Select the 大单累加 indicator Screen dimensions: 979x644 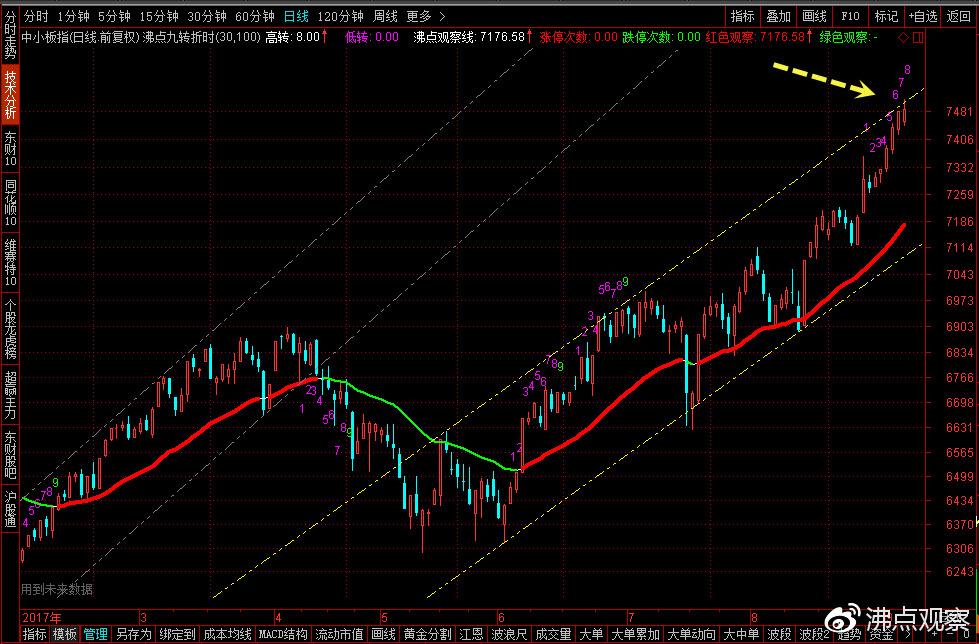pyautogui.click(x=635, y=634)
